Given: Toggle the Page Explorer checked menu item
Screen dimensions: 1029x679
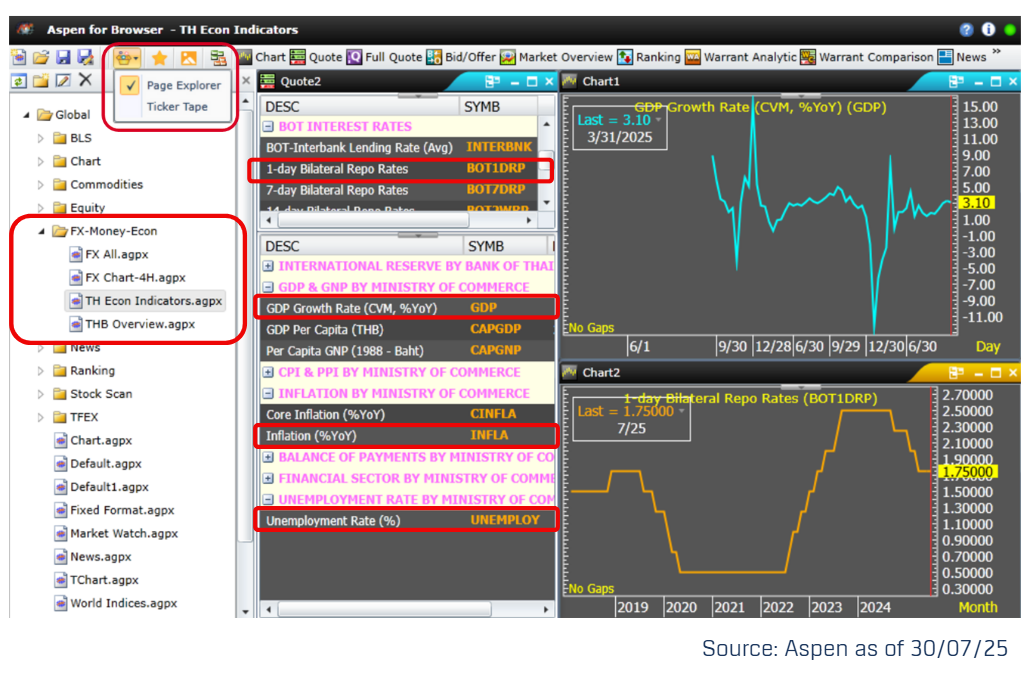Looking at the screenshot, I should [x=173, y=85].
